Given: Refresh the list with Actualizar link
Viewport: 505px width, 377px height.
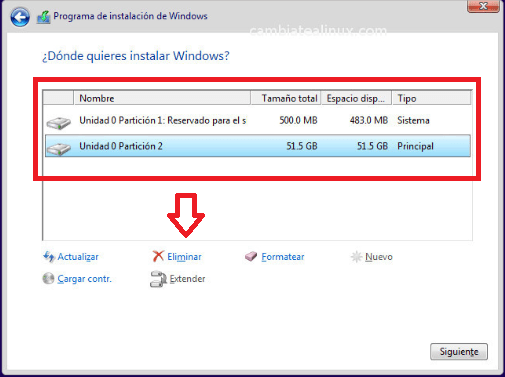Looking at the screenshot, I should (78, 257).
